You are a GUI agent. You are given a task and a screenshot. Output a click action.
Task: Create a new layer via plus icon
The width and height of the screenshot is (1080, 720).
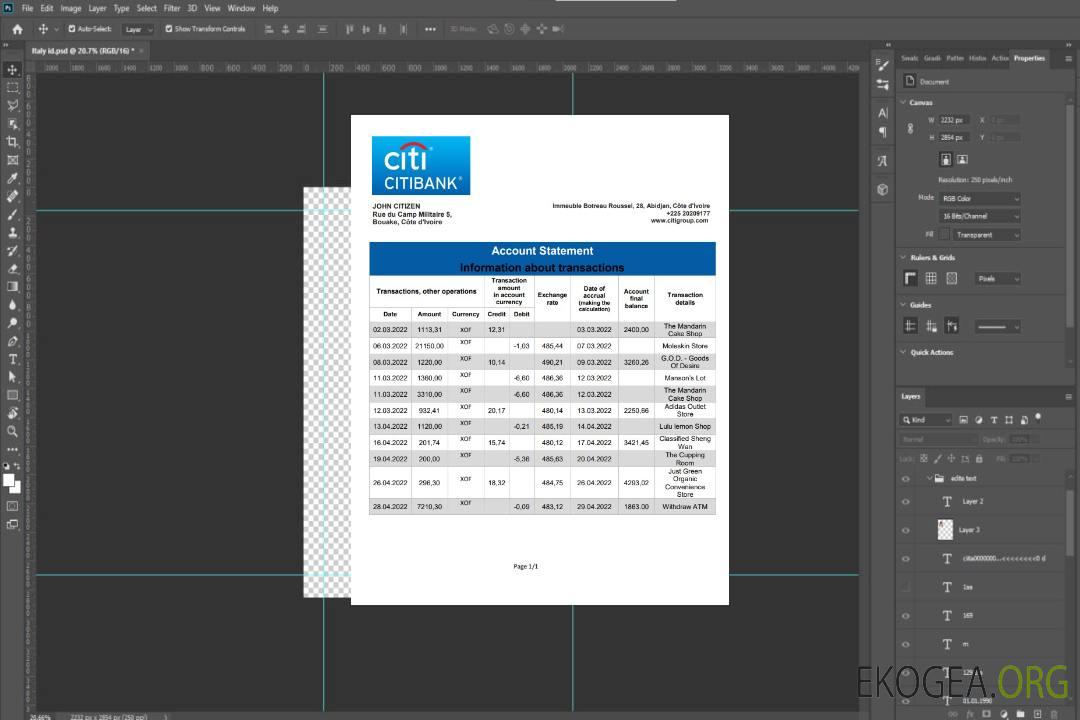point(1037,714)
